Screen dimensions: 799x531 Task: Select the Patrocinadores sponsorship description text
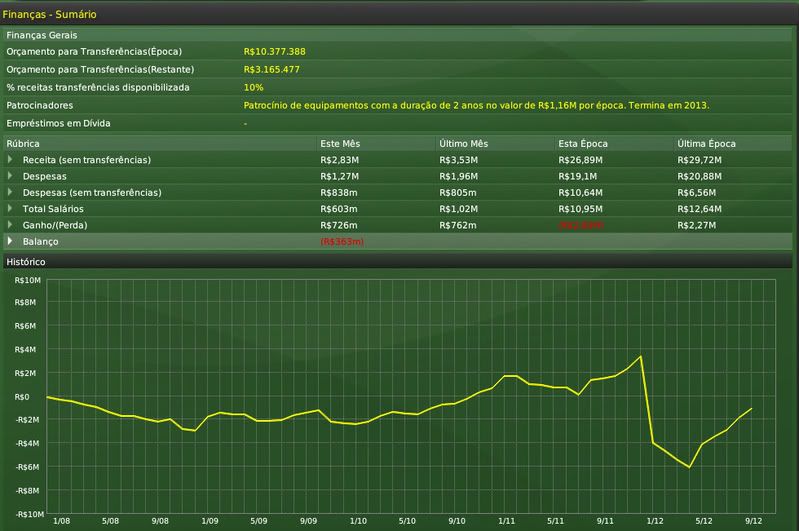point(476,105)
